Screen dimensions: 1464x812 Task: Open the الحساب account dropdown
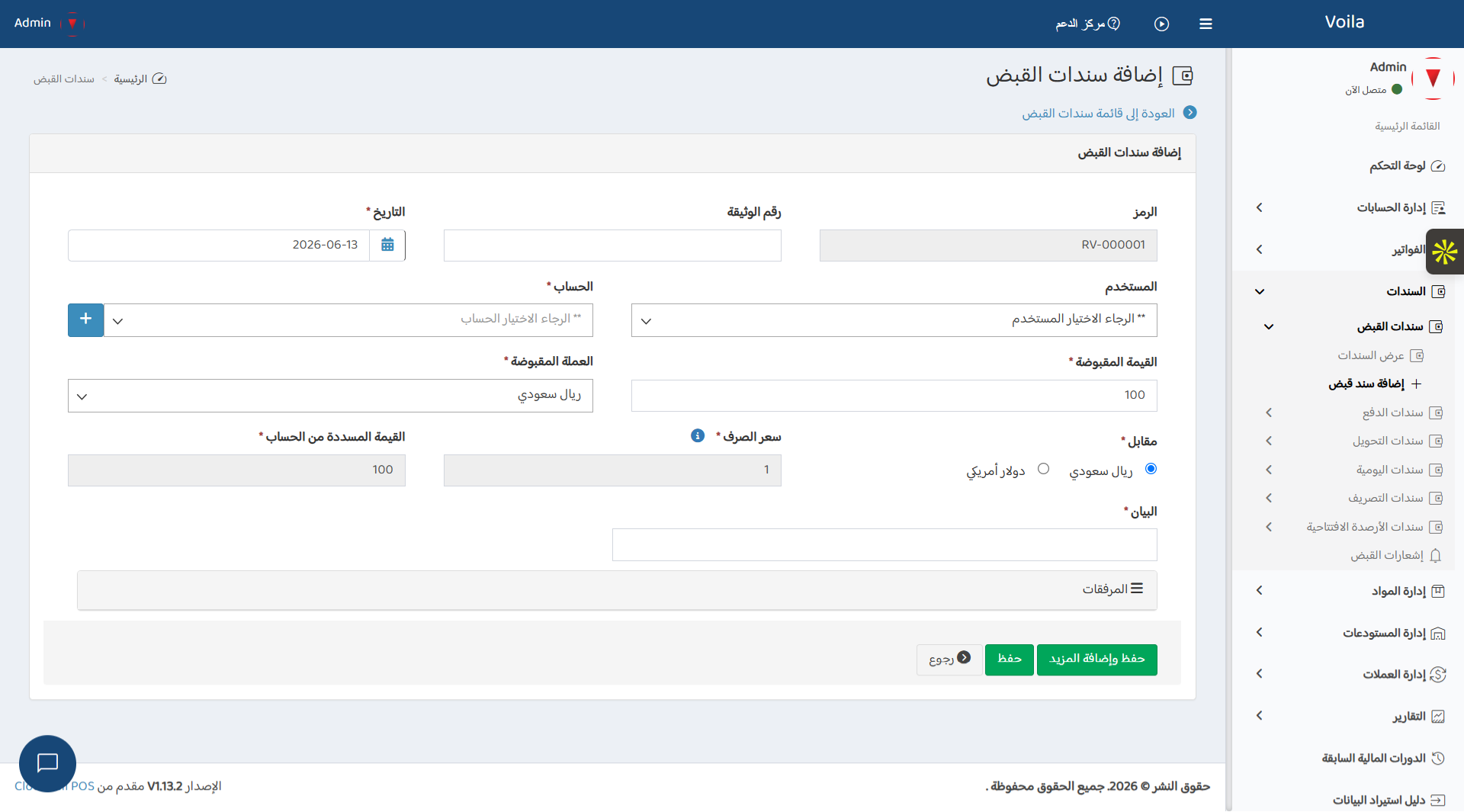(x=348, y=320)
